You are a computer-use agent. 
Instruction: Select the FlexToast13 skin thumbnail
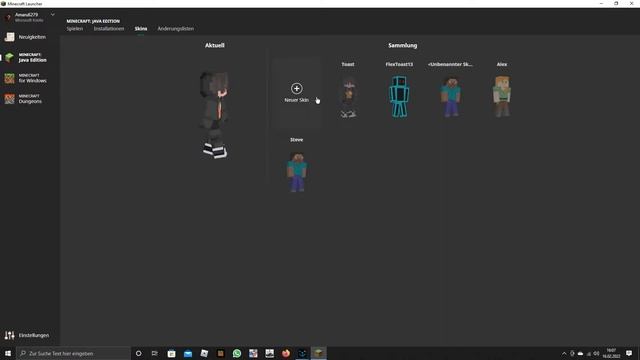click(399, 97)
